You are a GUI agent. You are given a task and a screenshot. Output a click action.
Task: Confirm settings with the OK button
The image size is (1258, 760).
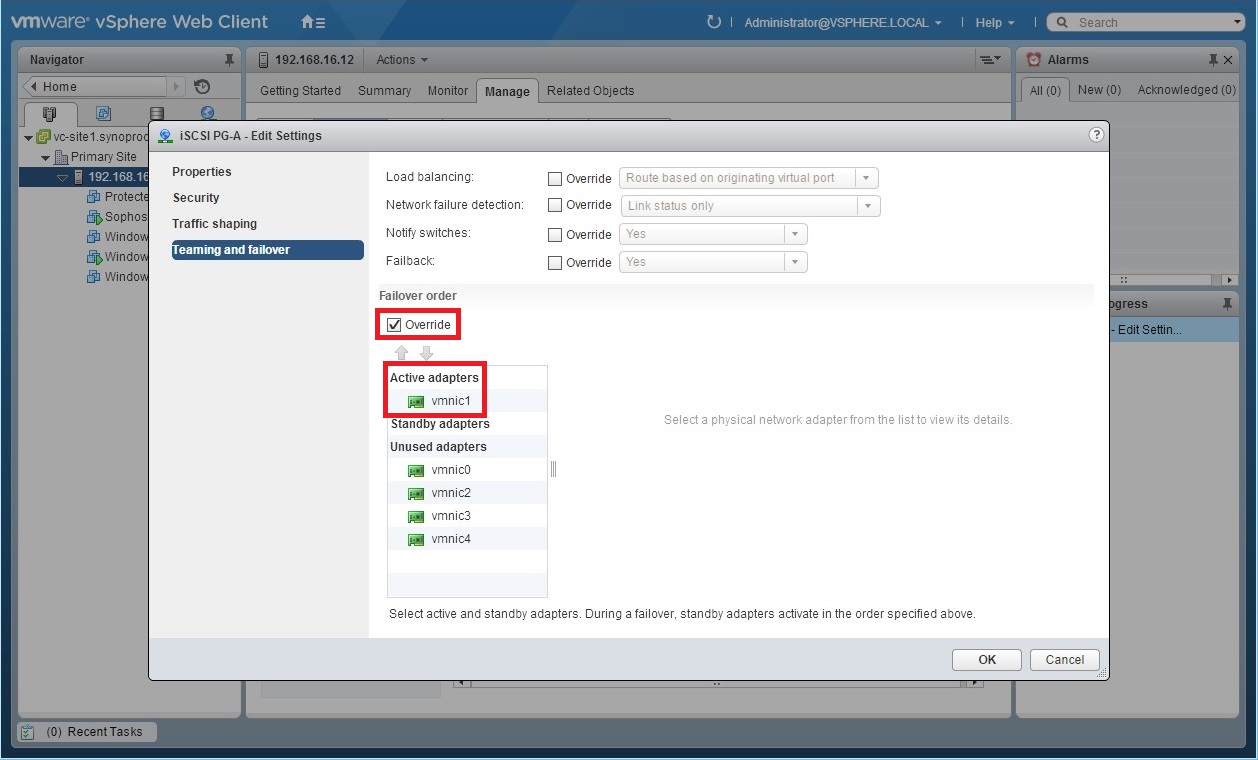985,659
